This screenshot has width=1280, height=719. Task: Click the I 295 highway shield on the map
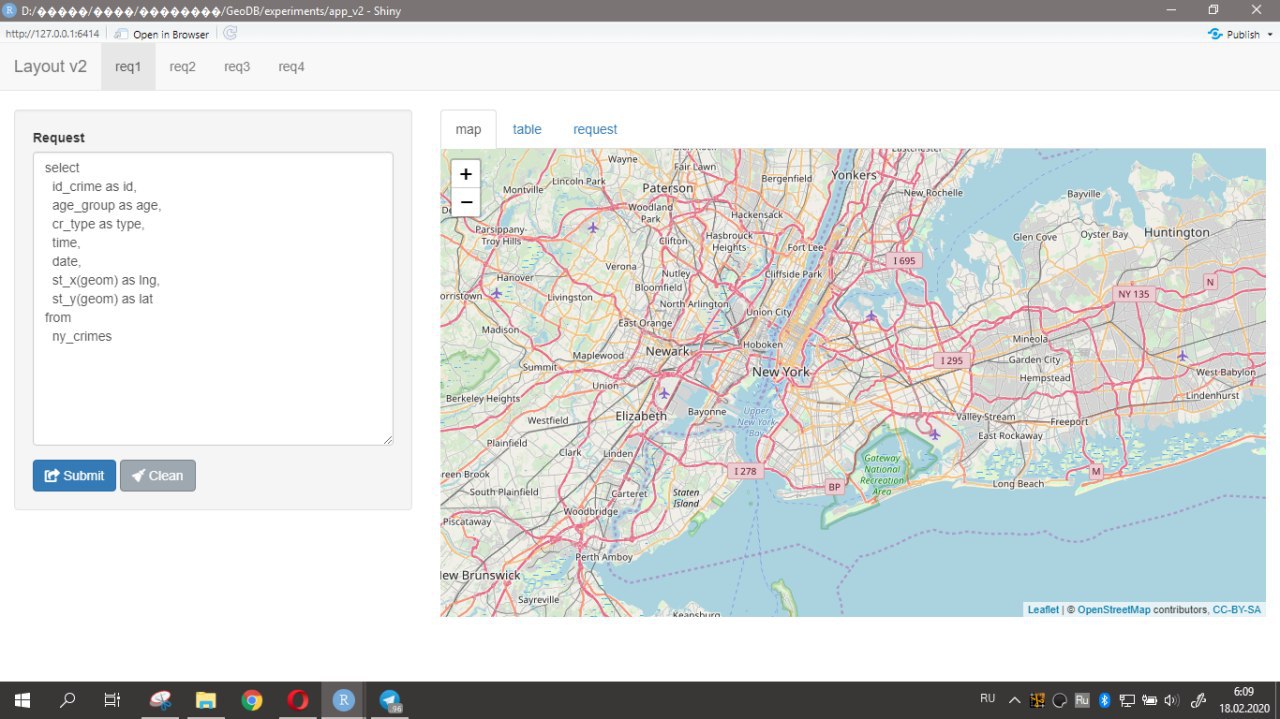point(951,360)
